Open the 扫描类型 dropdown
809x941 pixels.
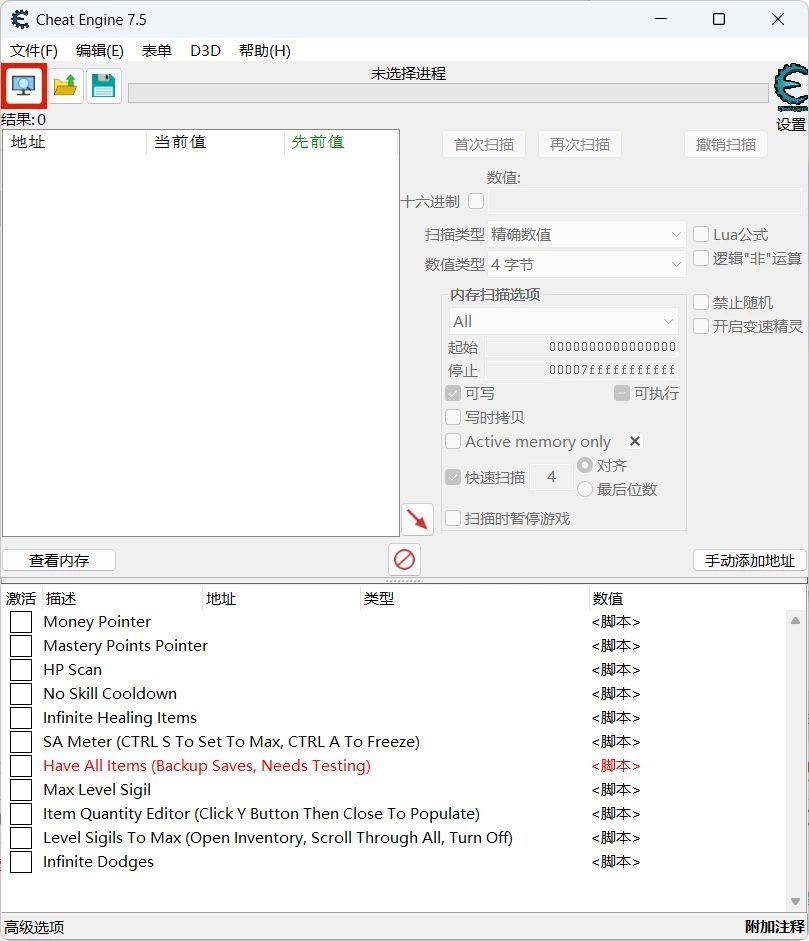(x=586, y=234)
